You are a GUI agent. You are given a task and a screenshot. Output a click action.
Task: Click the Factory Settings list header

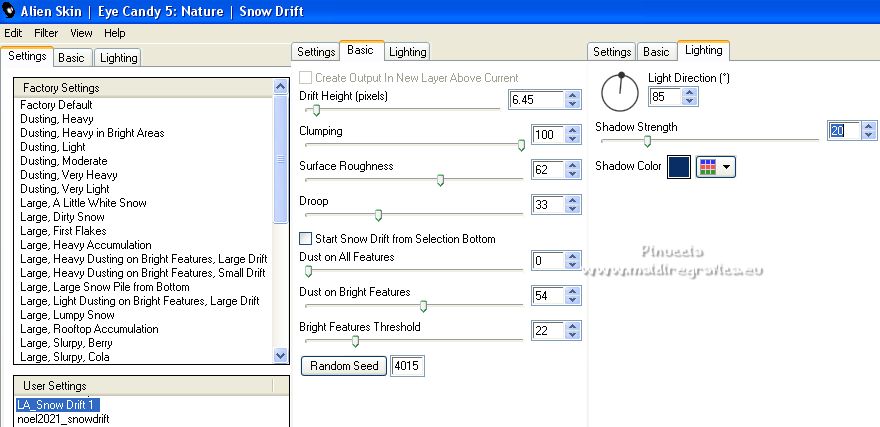pyautogui.click(x=143, y=88)
